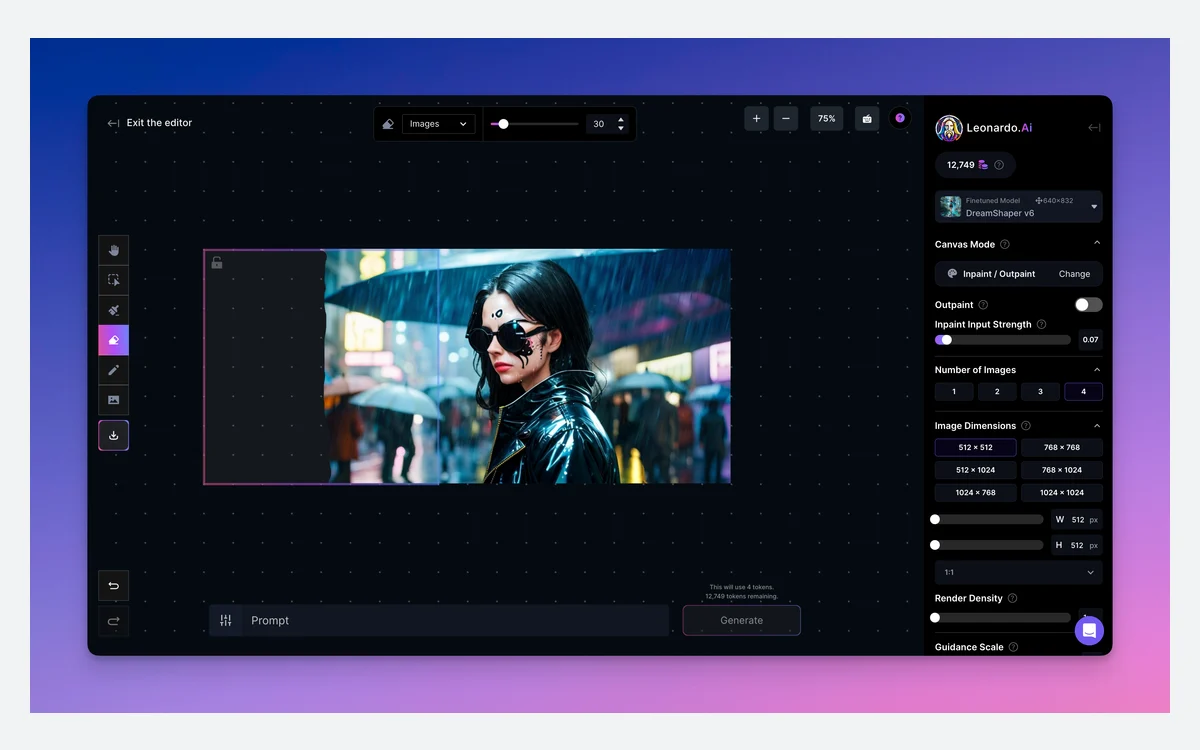Click the Change canvas mode button
This screenshot has width=1200, height=750.
click(x=1074, y=274)
